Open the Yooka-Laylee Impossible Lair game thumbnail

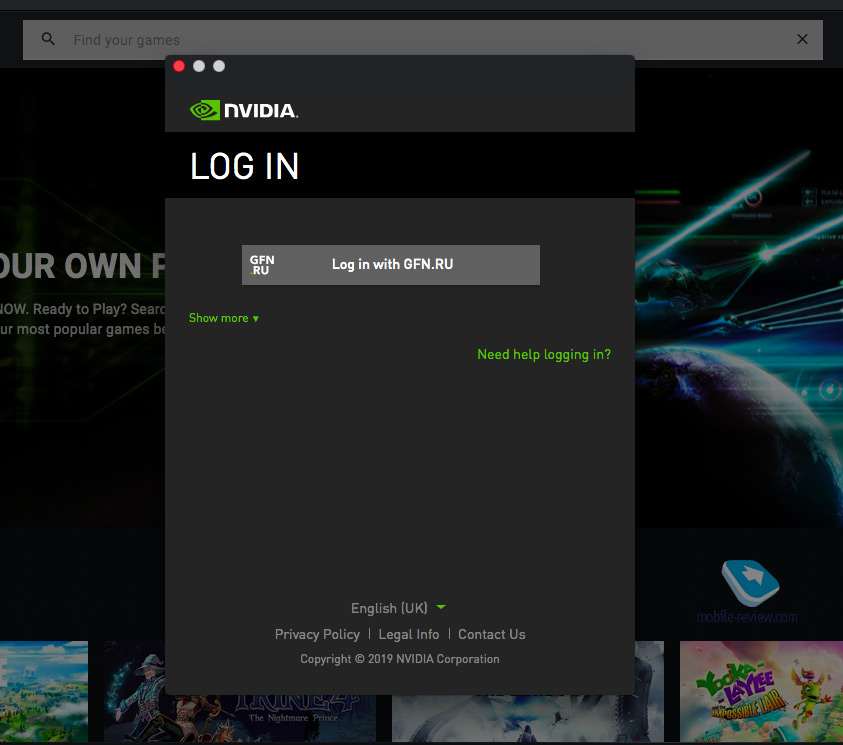pyautogui.click(x=761, y=691)
